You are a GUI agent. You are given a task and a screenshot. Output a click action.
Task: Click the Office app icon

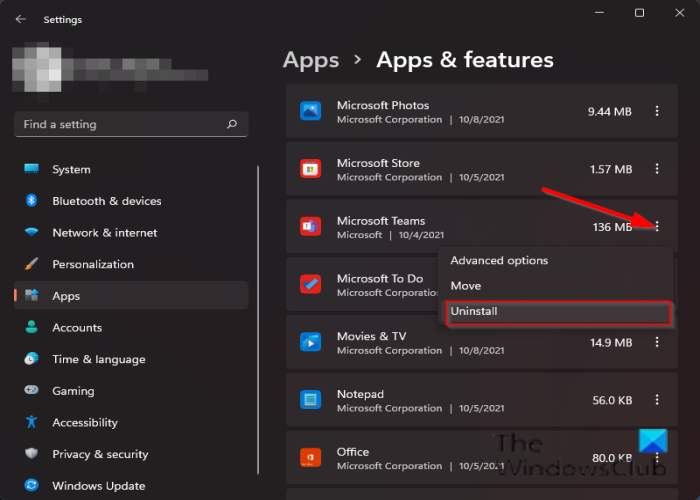[x=310, y=458]
